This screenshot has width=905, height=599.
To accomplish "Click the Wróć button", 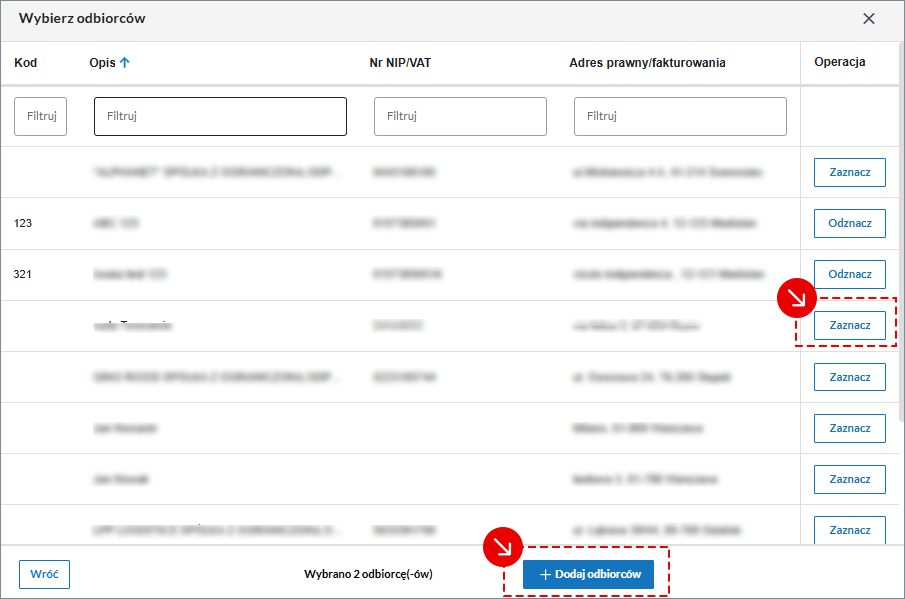I will [x=44, y=574].
